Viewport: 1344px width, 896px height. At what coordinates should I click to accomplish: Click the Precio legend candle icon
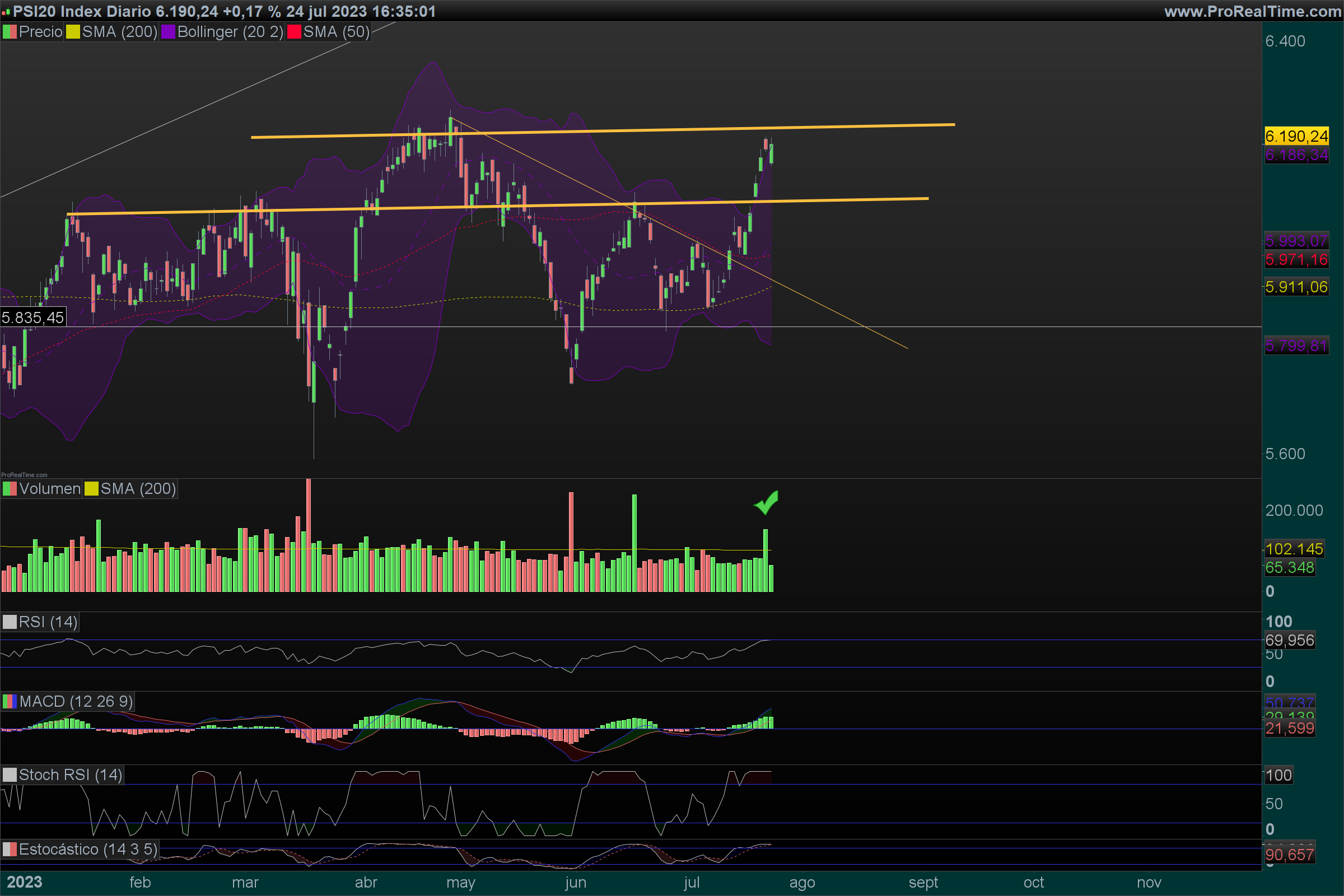10,32
